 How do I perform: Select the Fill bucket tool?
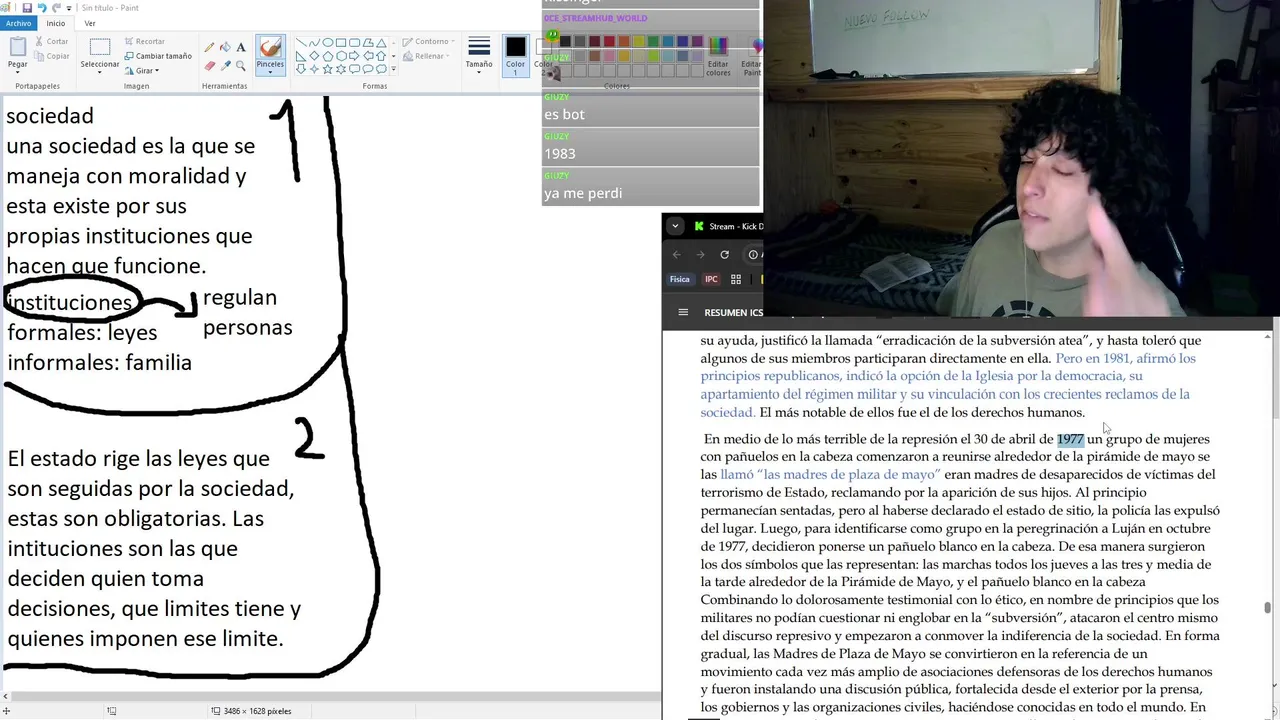coord(226,47)
